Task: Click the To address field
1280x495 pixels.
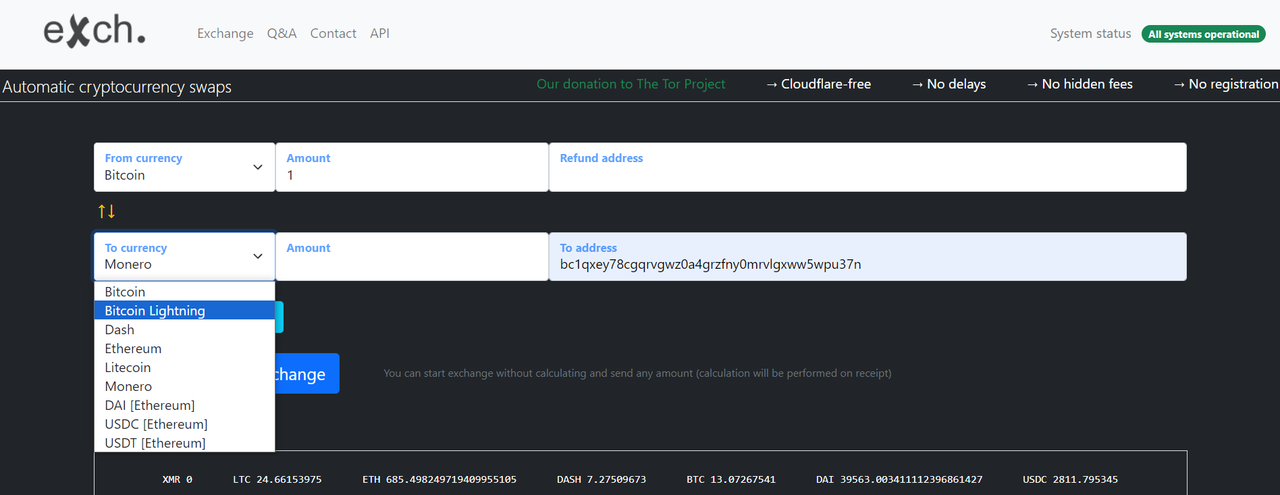Action: pyautogui.click(x=868, y=257)
